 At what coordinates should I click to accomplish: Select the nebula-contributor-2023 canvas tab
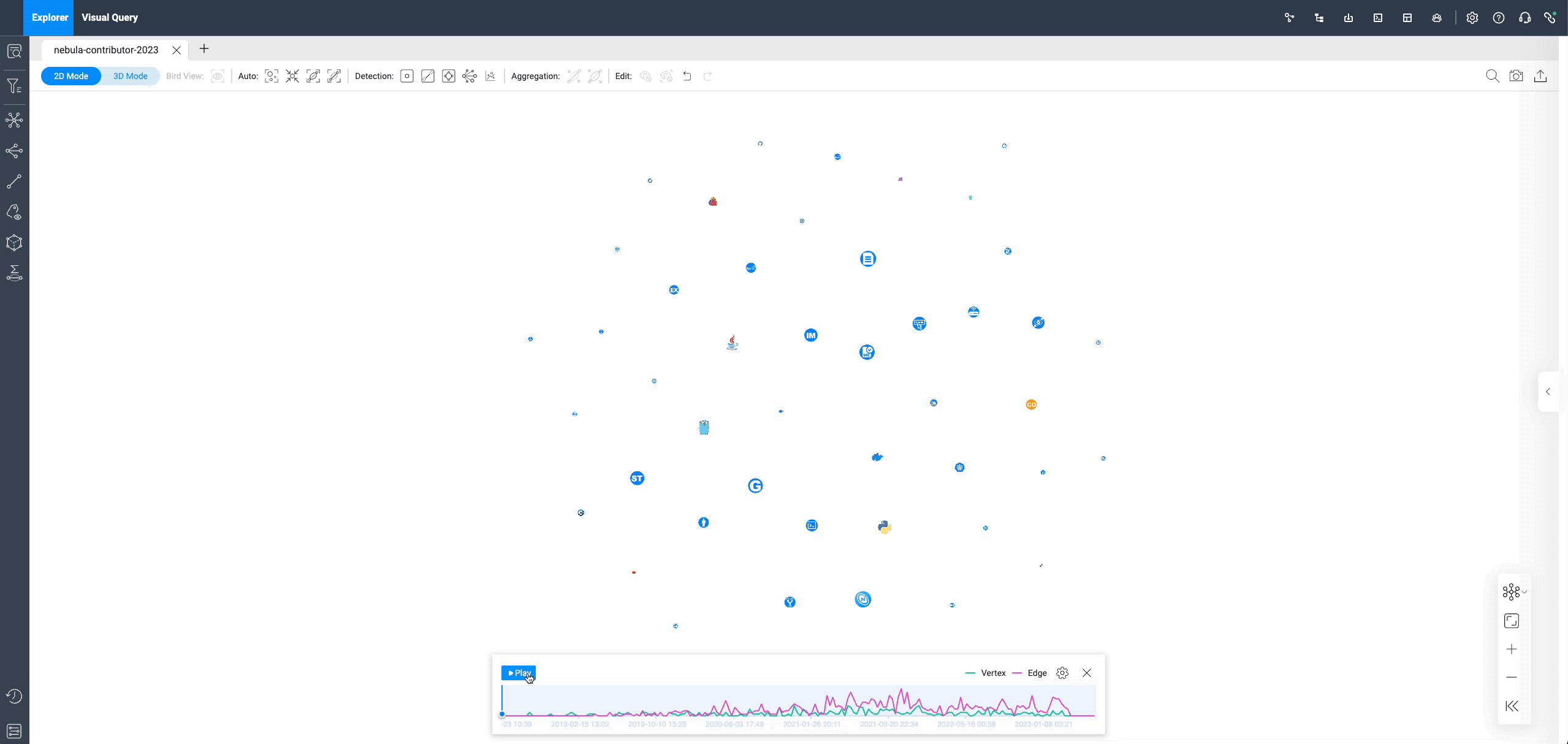[106, 50]
